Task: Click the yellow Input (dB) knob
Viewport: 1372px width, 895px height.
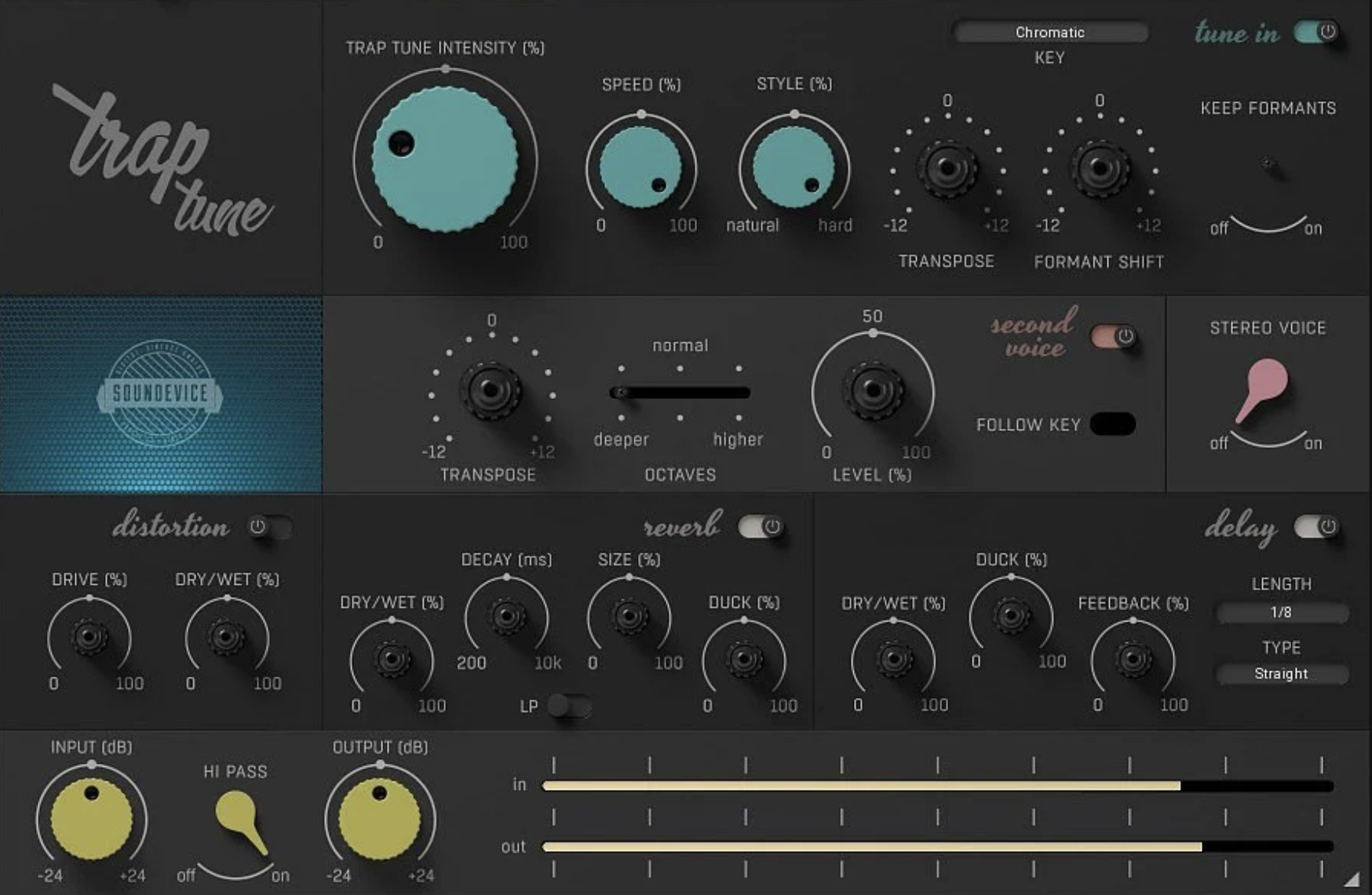Action: (x=92, y=820)
